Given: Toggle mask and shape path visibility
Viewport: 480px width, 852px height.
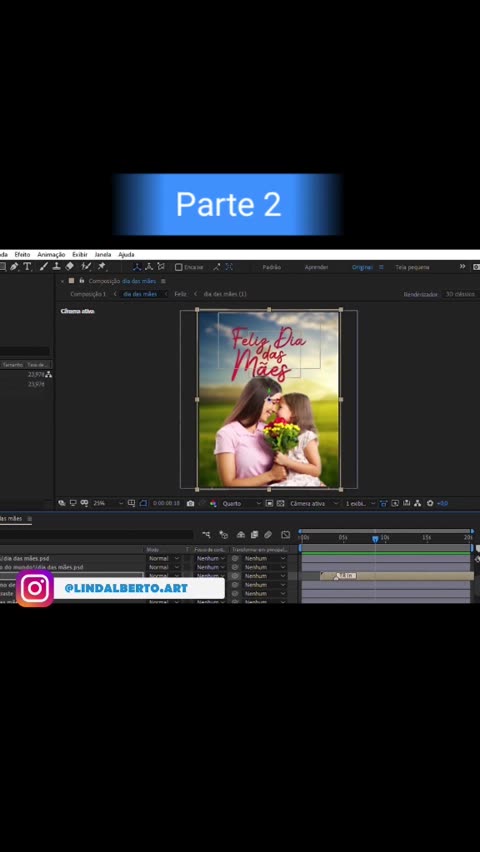Looking at the screenshot, I should 143,504.
